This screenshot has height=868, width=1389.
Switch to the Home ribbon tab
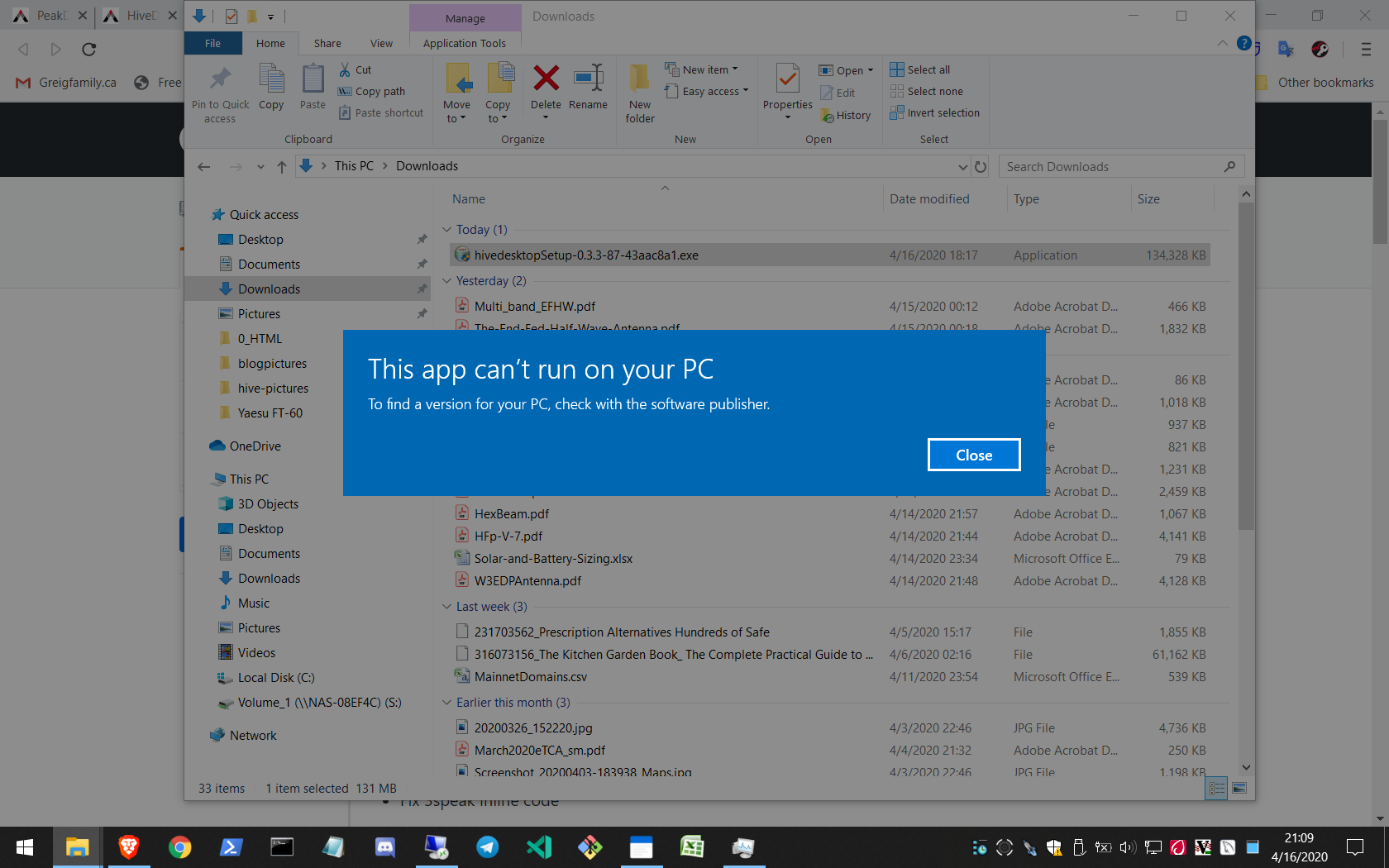click(270, 43)
